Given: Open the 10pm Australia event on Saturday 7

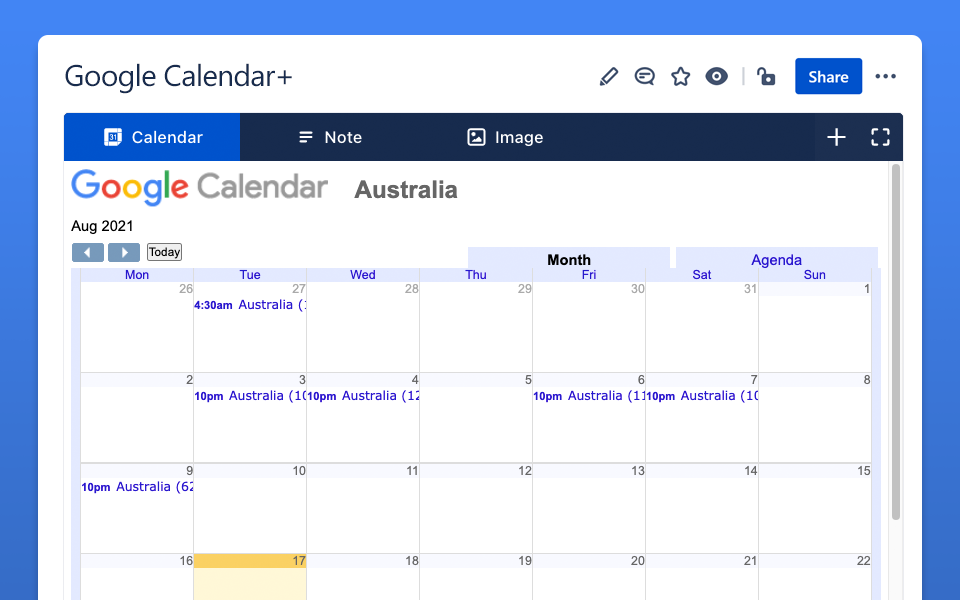Looking at the screenshot, I should (x=702, y=396).
